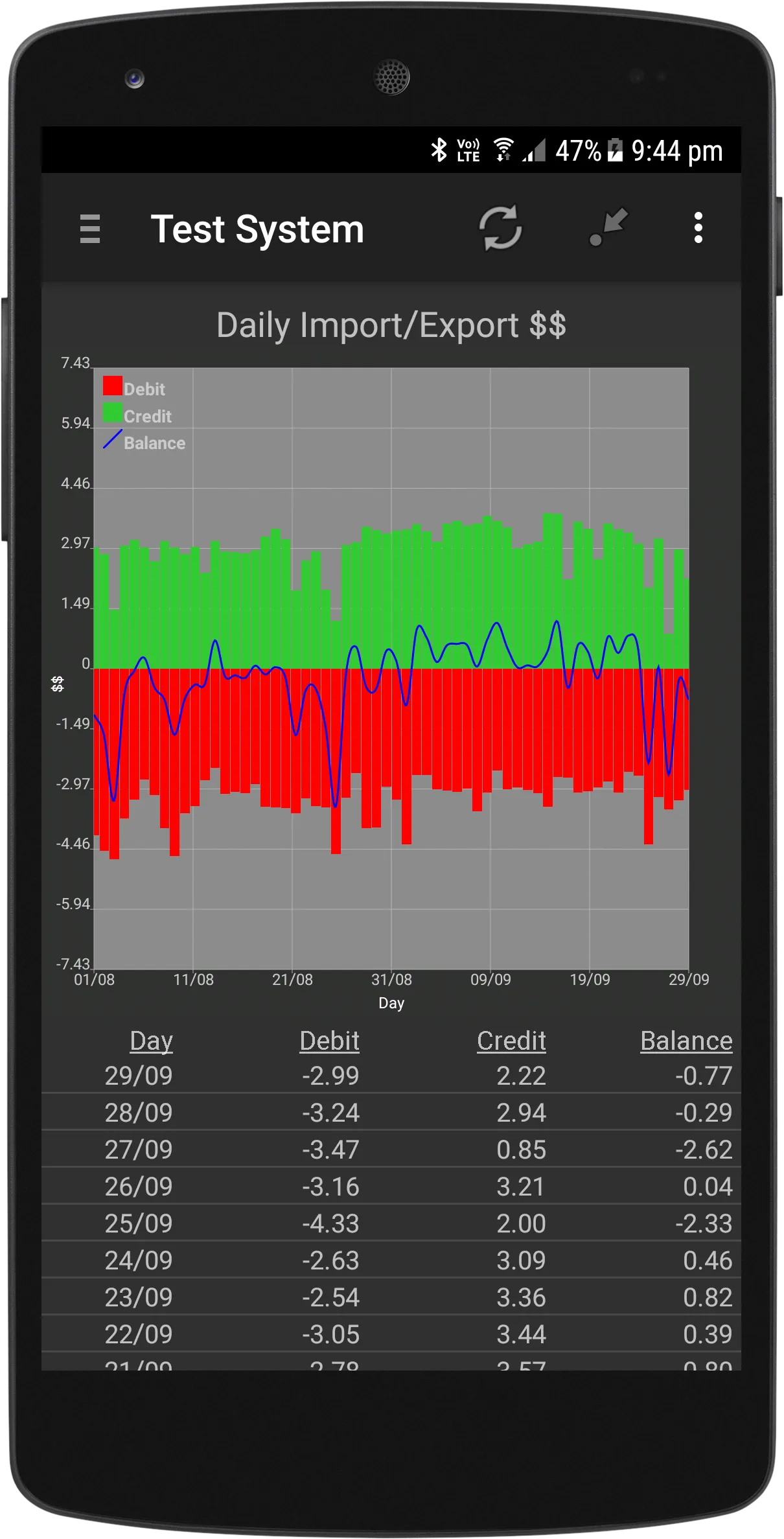Screen dimensions: 784x1539
Task: Tap the Wi-Fi status icon
Action: click(x=503, y=150)
